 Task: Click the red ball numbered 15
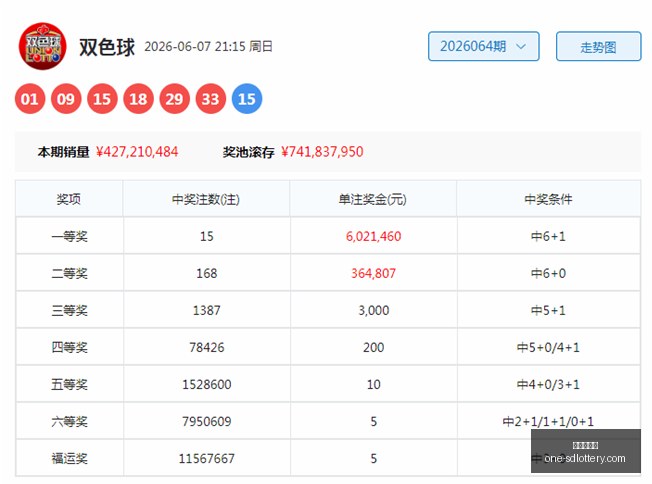point(102,99)
